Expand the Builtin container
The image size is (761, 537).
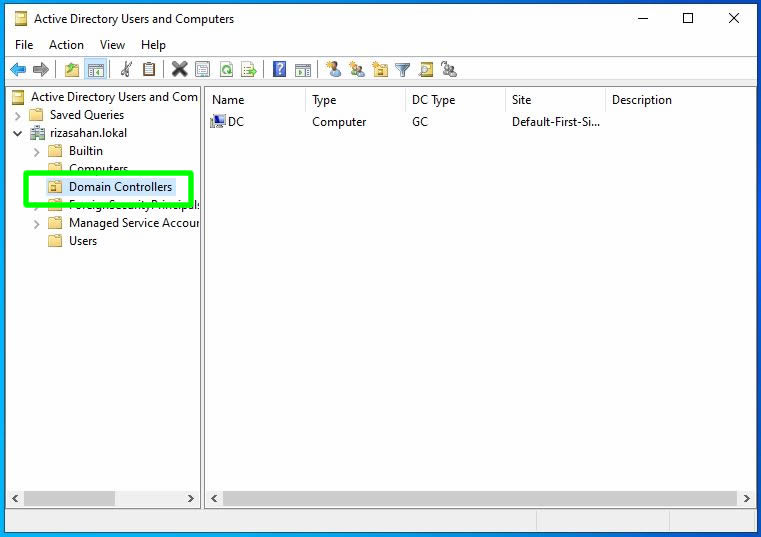(37, 151)
